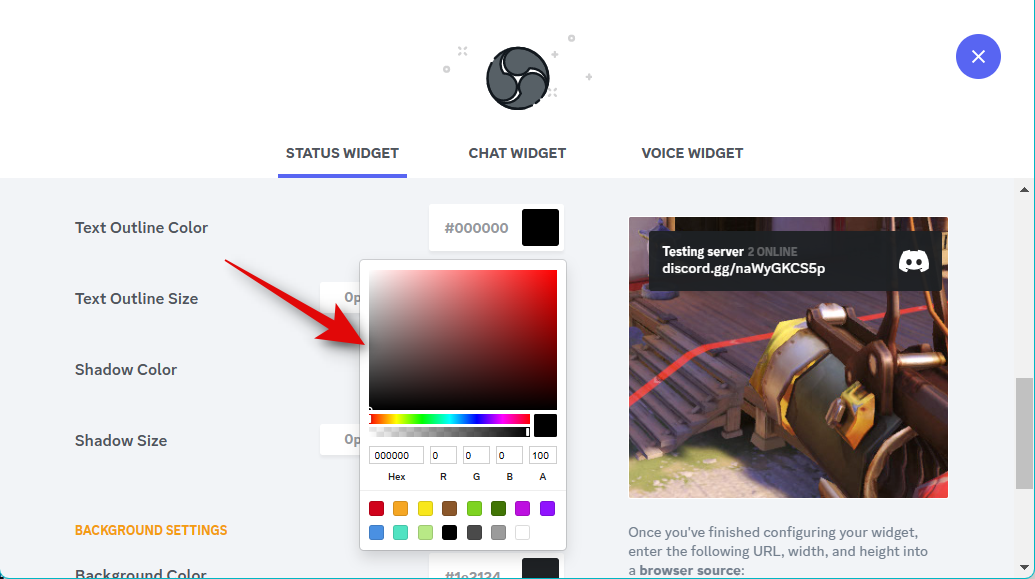Click the "discord.gg/naWyGKCS5p" invite text
1035x579 pixels.
pos(743,269)
